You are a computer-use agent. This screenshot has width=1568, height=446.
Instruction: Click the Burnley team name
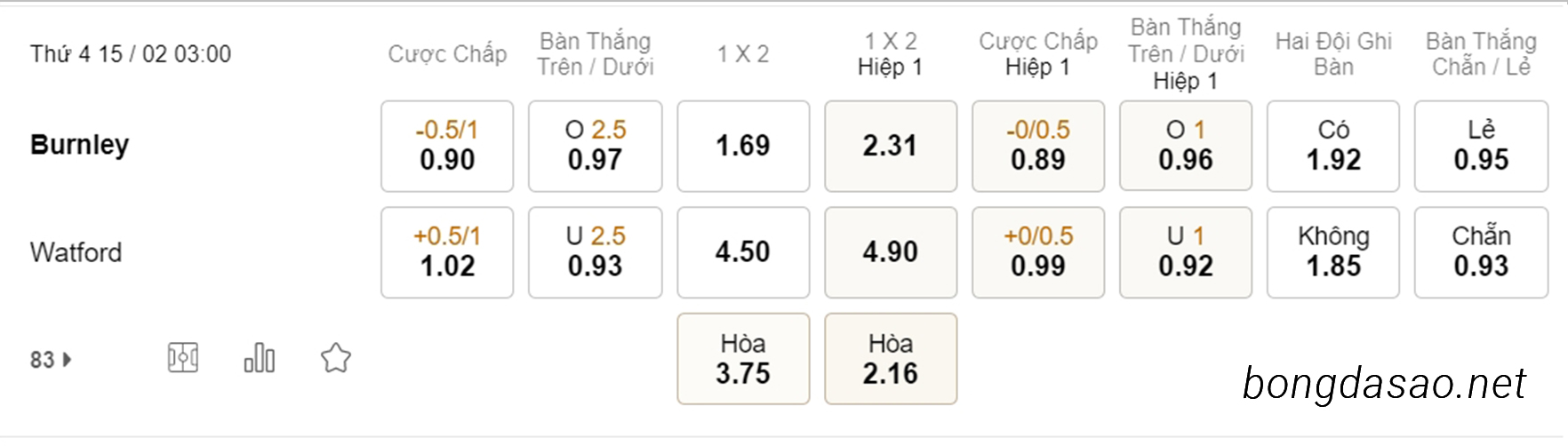point(80,145)
